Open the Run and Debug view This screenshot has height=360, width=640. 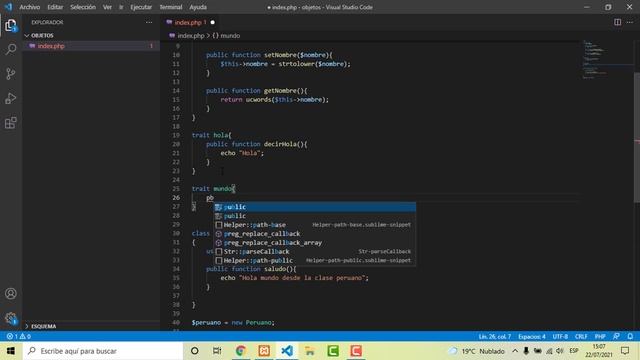coord(11,98)
